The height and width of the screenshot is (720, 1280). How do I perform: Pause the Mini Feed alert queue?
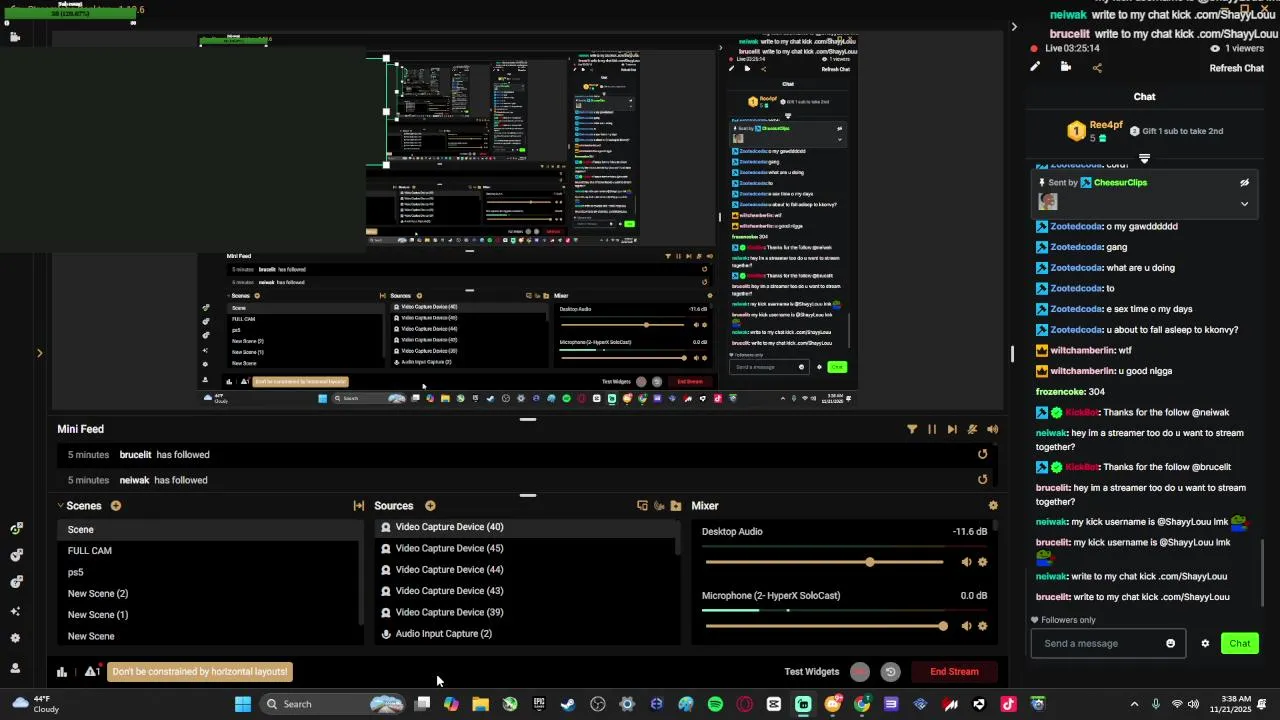932,429
